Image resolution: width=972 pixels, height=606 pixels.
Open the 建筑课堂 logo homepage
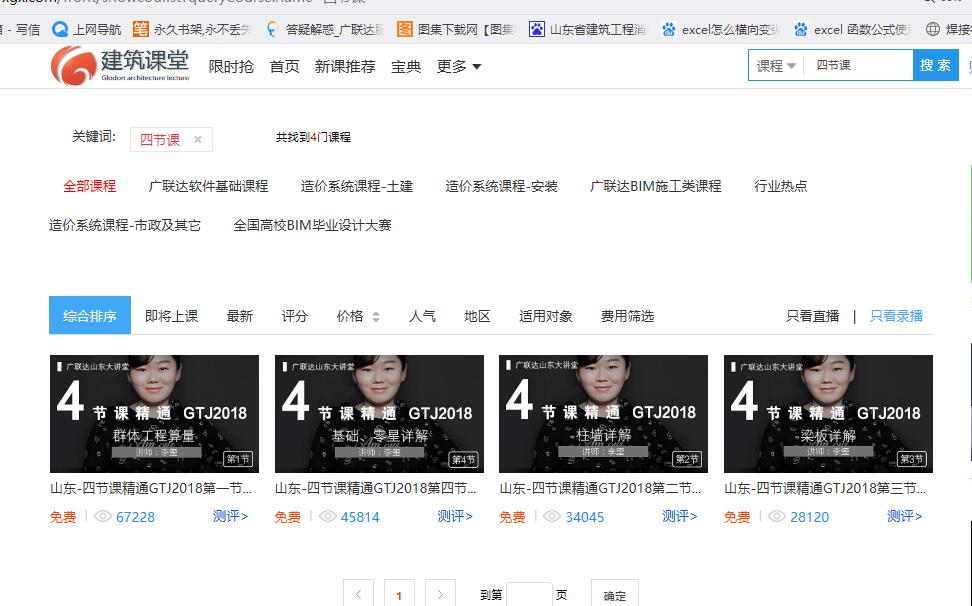(x=120, y=65)
